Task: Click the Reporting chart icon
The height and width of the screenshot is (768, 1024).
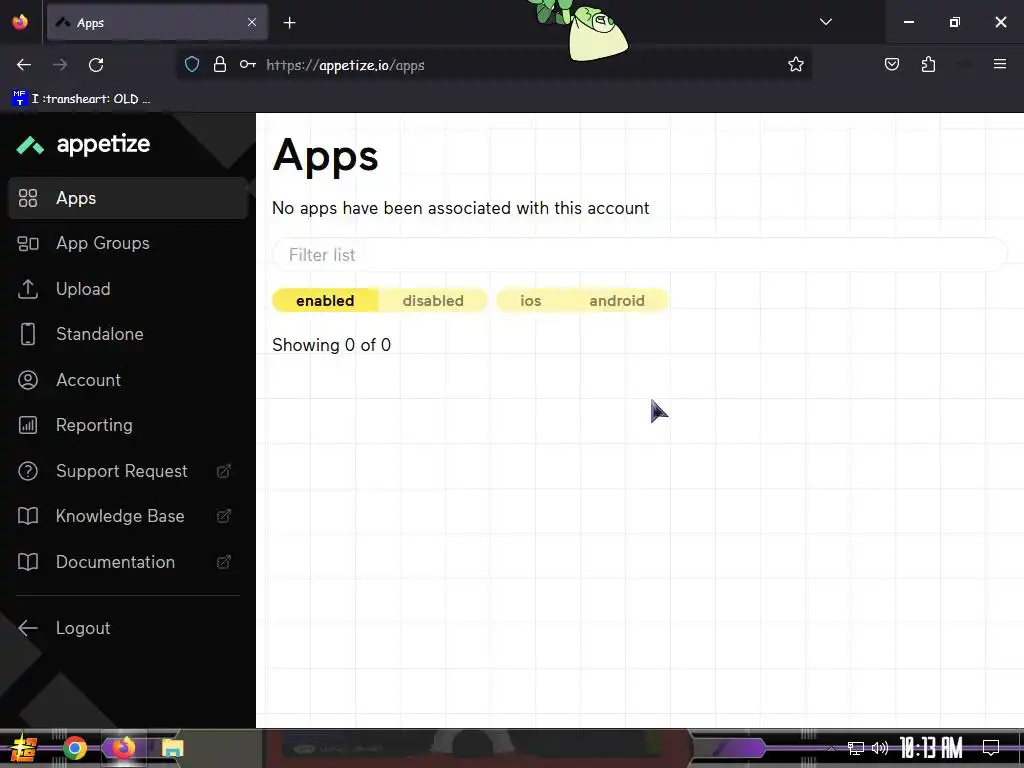Action: click(x=27, y=425)
